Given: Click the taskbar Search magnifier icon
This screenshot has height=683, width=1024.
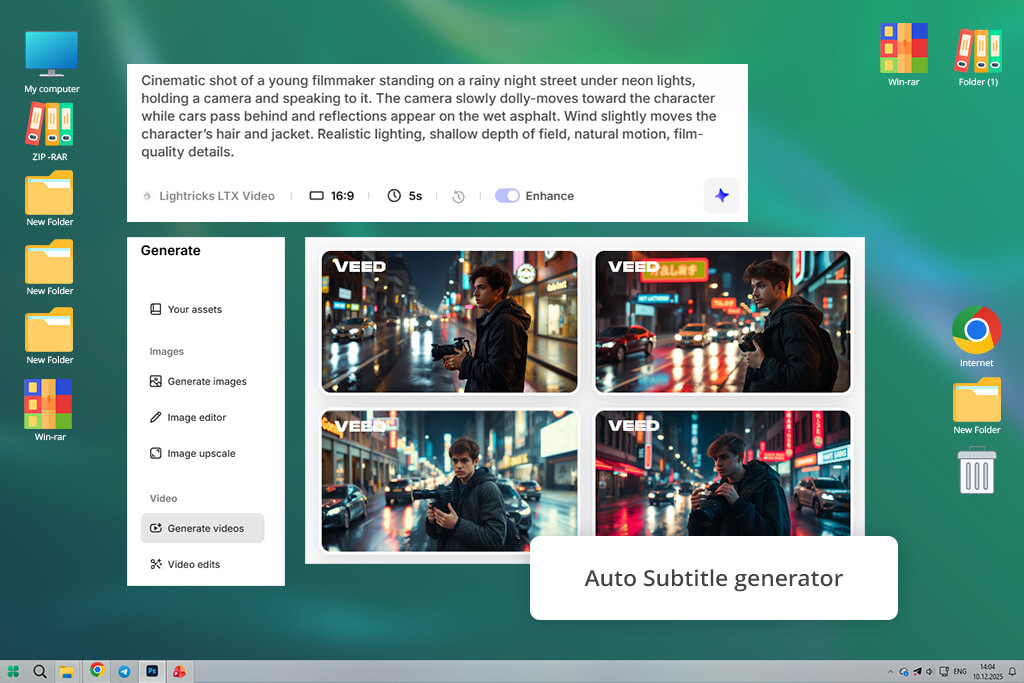Looking at the screenshot, I should (40, 671).
